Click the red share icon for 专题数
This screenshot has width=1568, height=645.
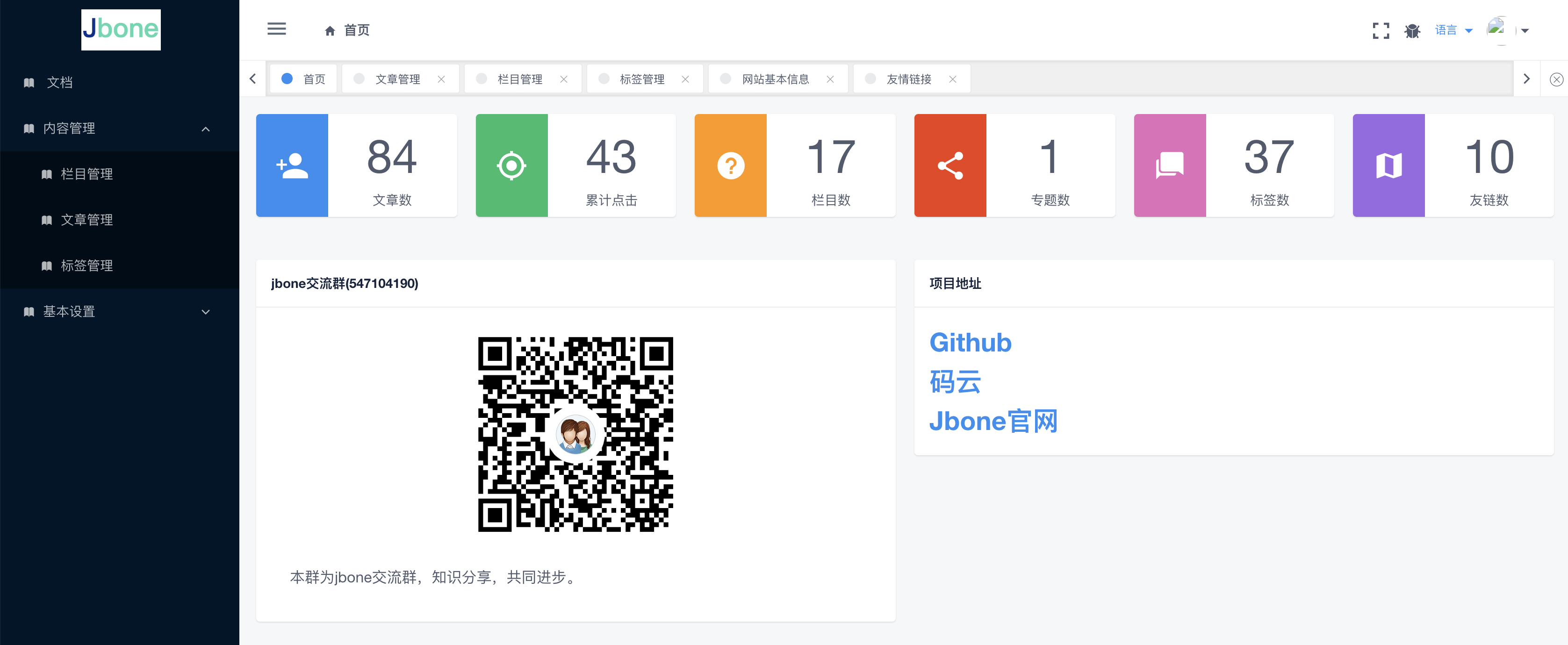coord(949,165)
